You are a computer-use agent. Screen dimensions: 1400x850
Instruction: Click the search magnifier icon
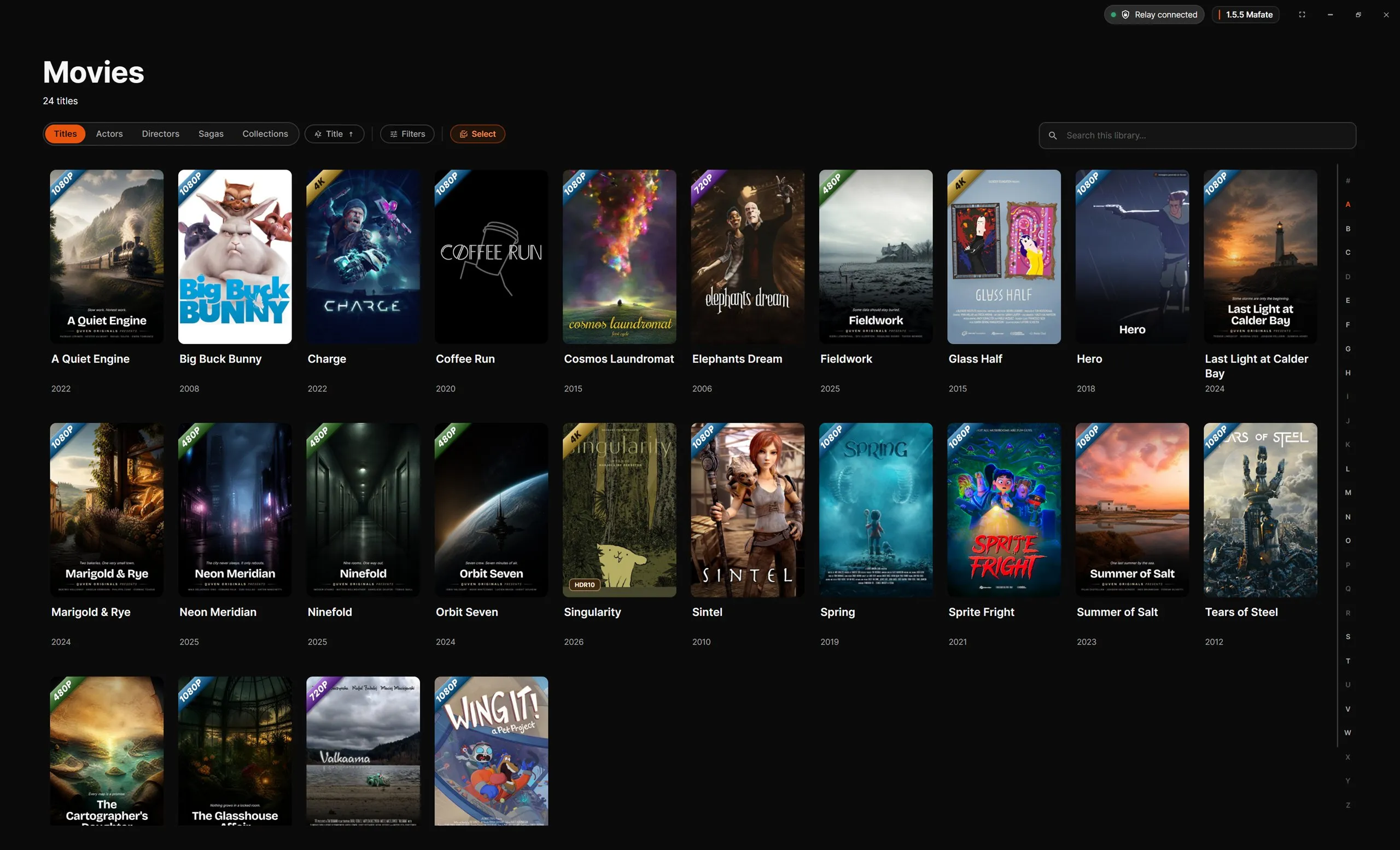click(x=1052, y=136)
